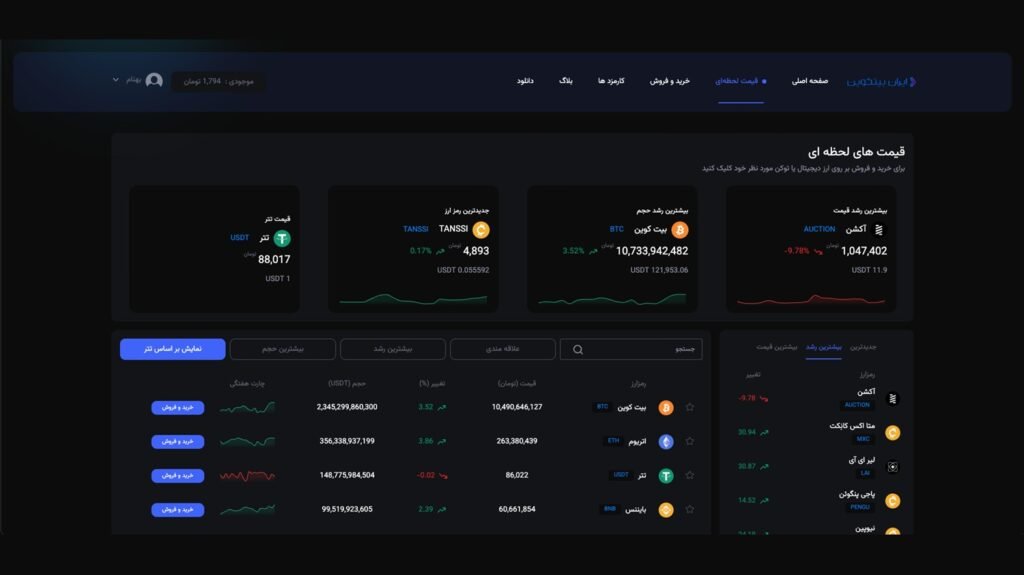Click the AUCTION coin icon in sidebar list
1024x575 pixels.
click(x=893, y=398)
